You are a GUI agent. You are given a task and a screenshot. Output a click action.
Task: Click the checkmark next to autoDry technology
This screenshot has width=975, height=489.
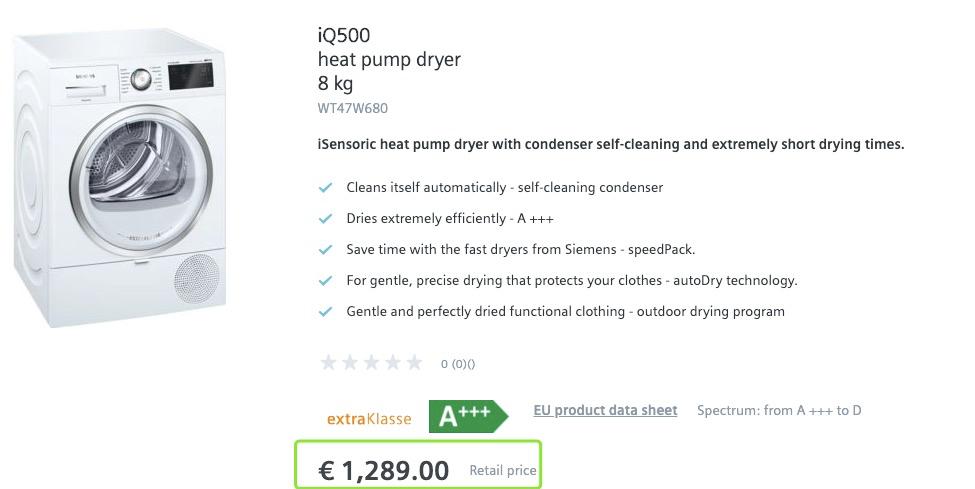(325, 280)
